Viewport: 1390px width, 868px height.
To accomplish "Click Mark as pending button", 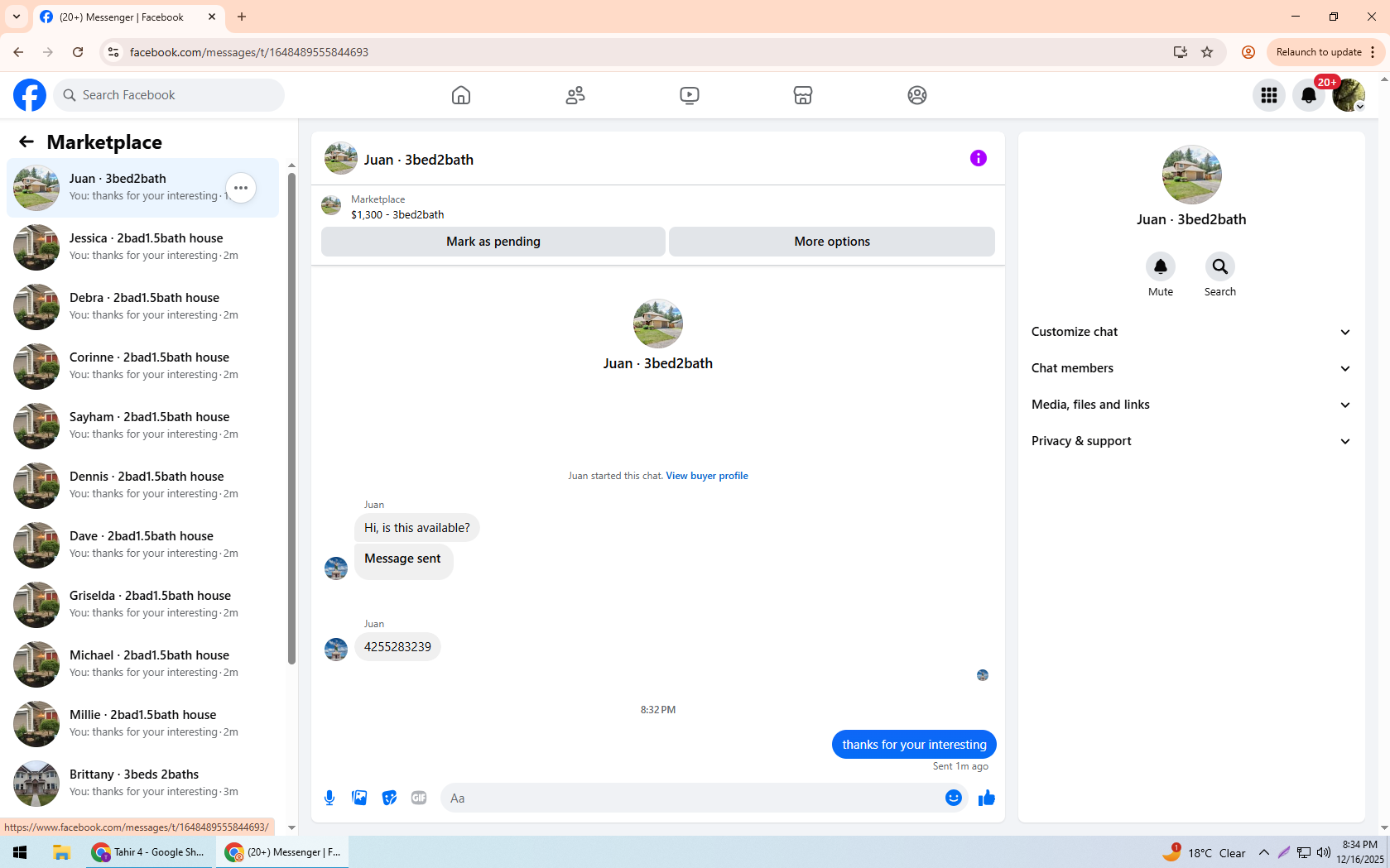I will tap(493, 242).
